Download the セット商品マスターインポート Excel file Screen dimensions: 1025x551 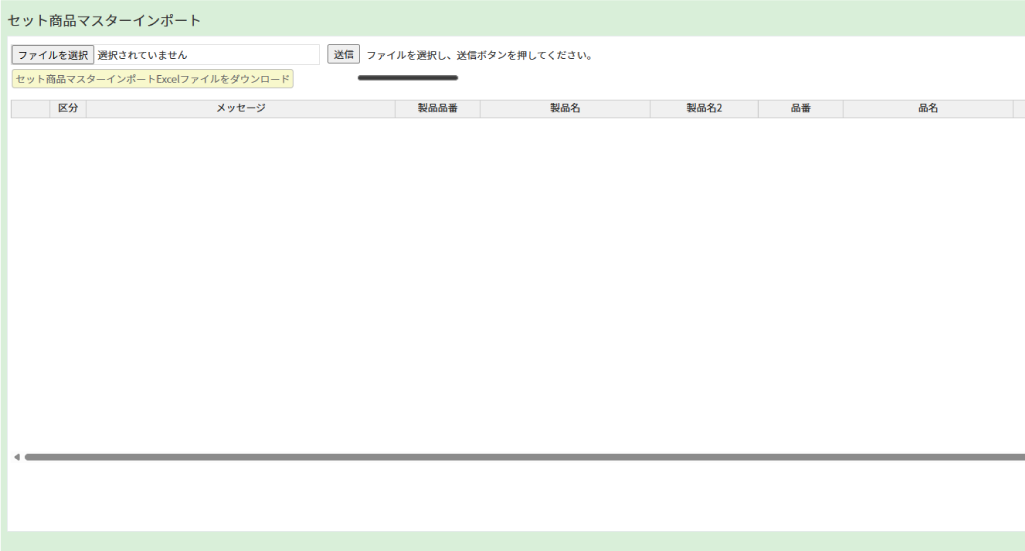pos(152,79)
